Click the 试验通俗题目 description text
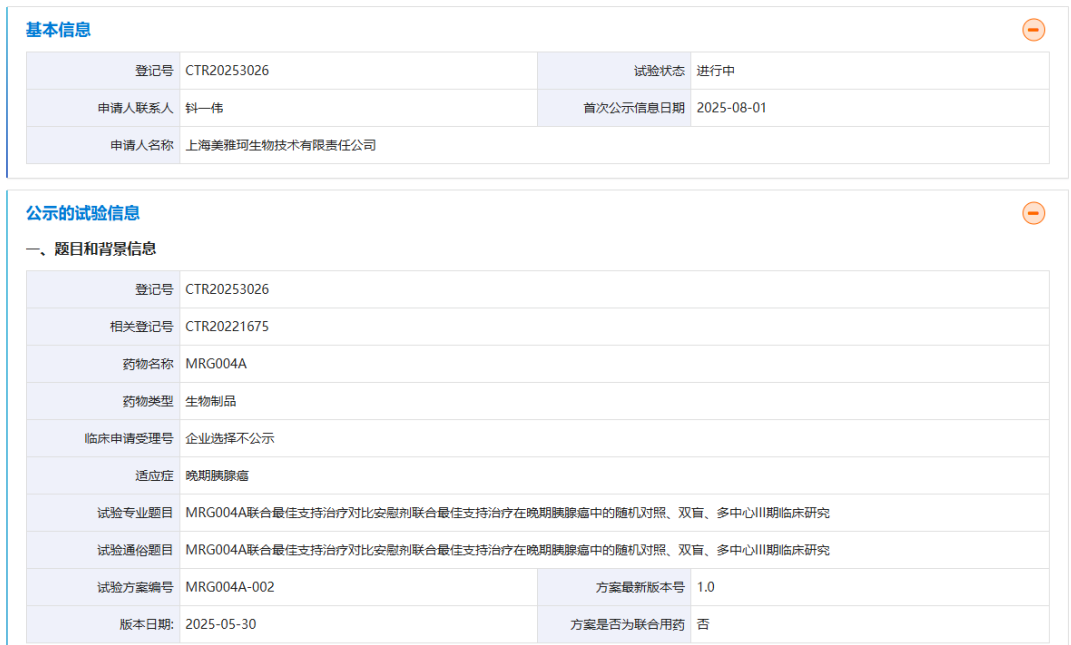Image resolution: width=1071 pixels, height=645 pixels. [508, 549]
